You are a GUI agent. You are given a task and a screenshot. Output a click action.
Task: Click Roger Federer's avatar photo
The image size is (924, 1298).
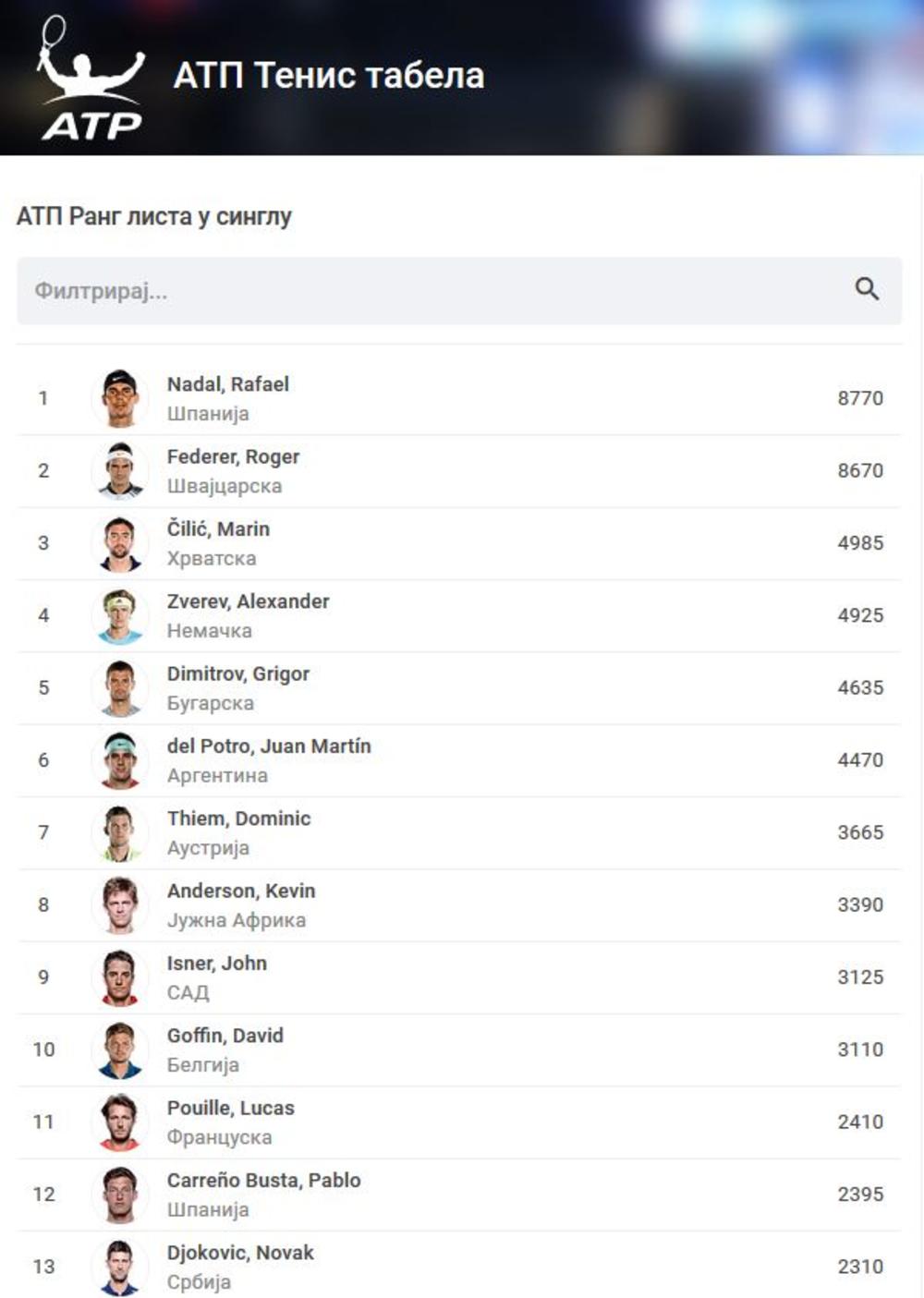coord(120,470)
